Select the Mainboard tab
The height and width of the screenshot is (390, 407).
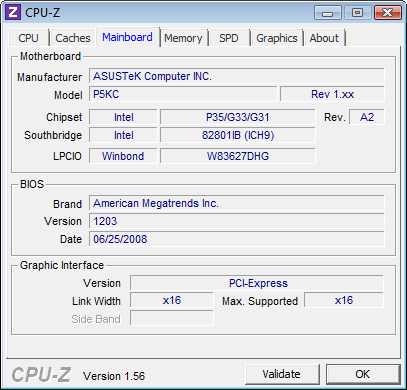pos(127,37)
